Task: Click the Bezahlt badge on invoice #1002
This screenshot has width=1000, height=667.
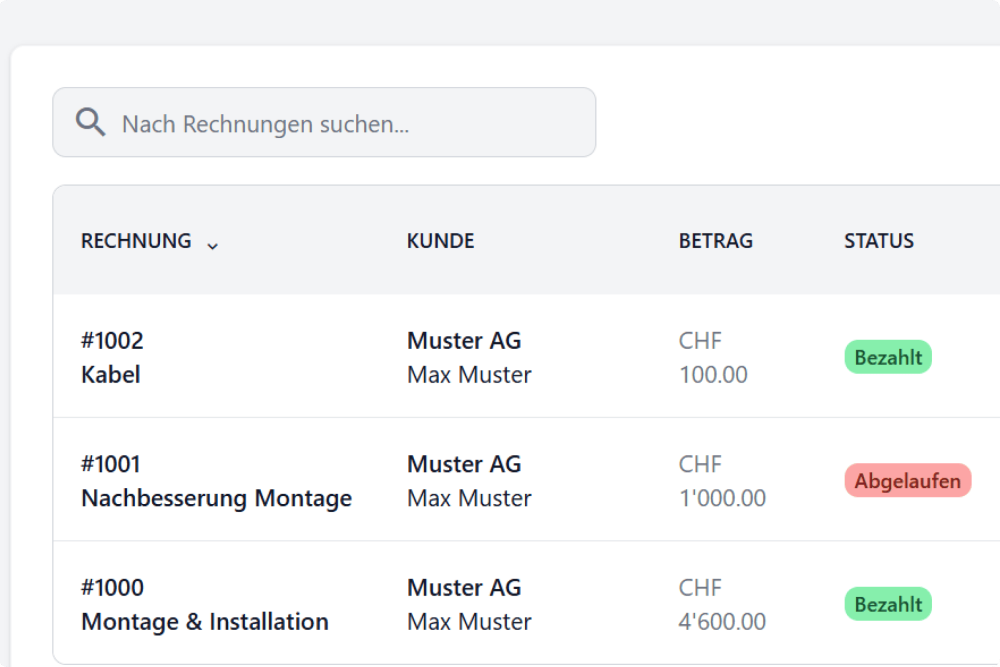Action: (887, 357)
